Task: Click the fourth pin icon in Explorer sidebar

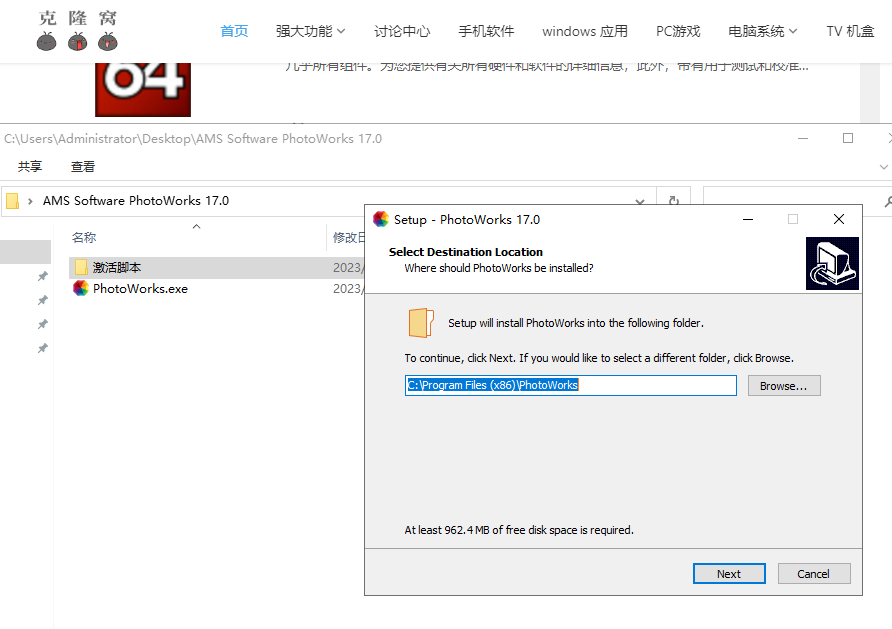Action: [x=43, y=348]
